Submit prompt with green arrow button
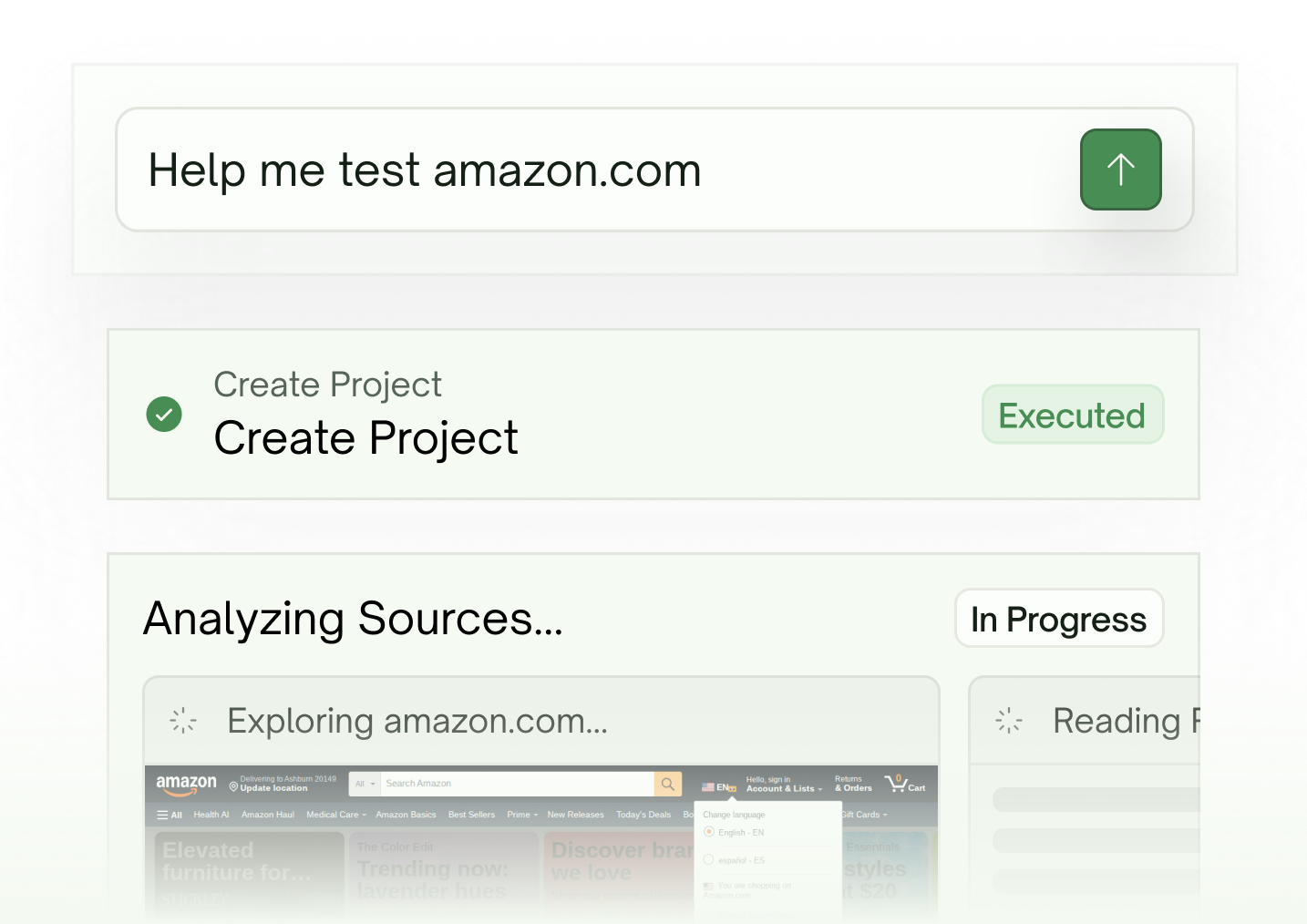This screenshot has width=1307, height=924. click(1120, 169)
